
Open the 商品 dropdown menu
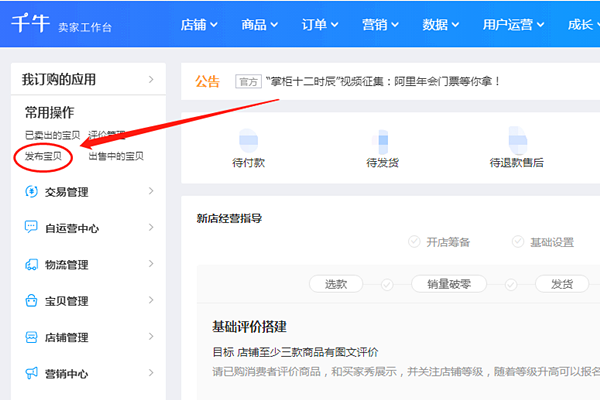click(x=259, y=24)
